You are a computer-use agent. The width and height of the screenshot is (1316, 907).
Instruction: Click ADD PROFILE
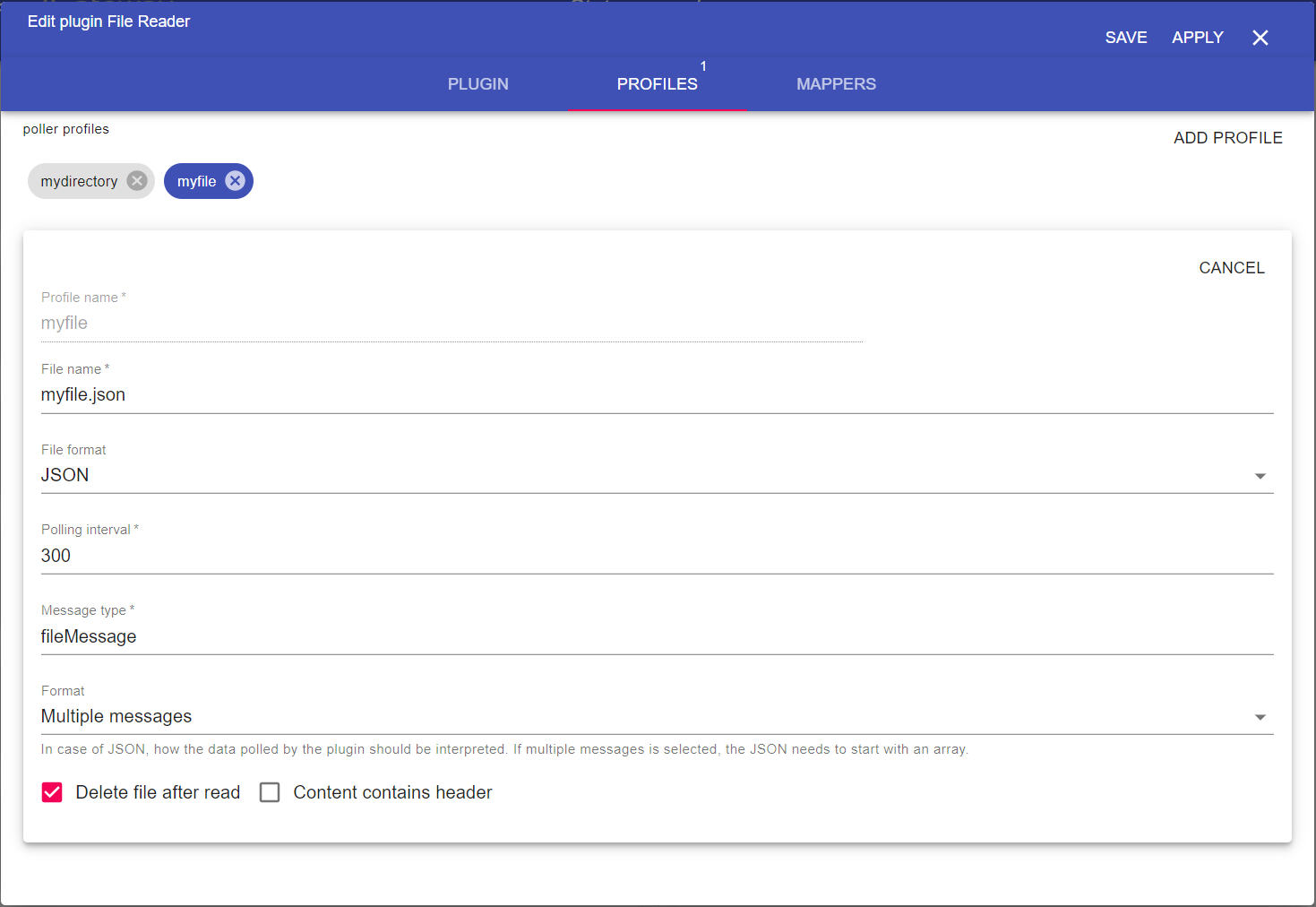1227,138
